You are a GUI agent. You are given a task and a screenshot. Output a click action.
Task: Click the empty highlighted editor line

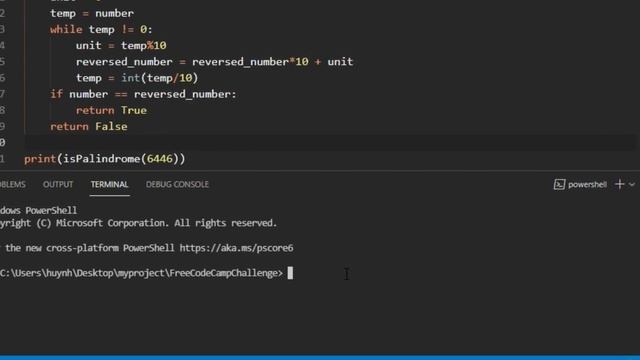[331, 142]
